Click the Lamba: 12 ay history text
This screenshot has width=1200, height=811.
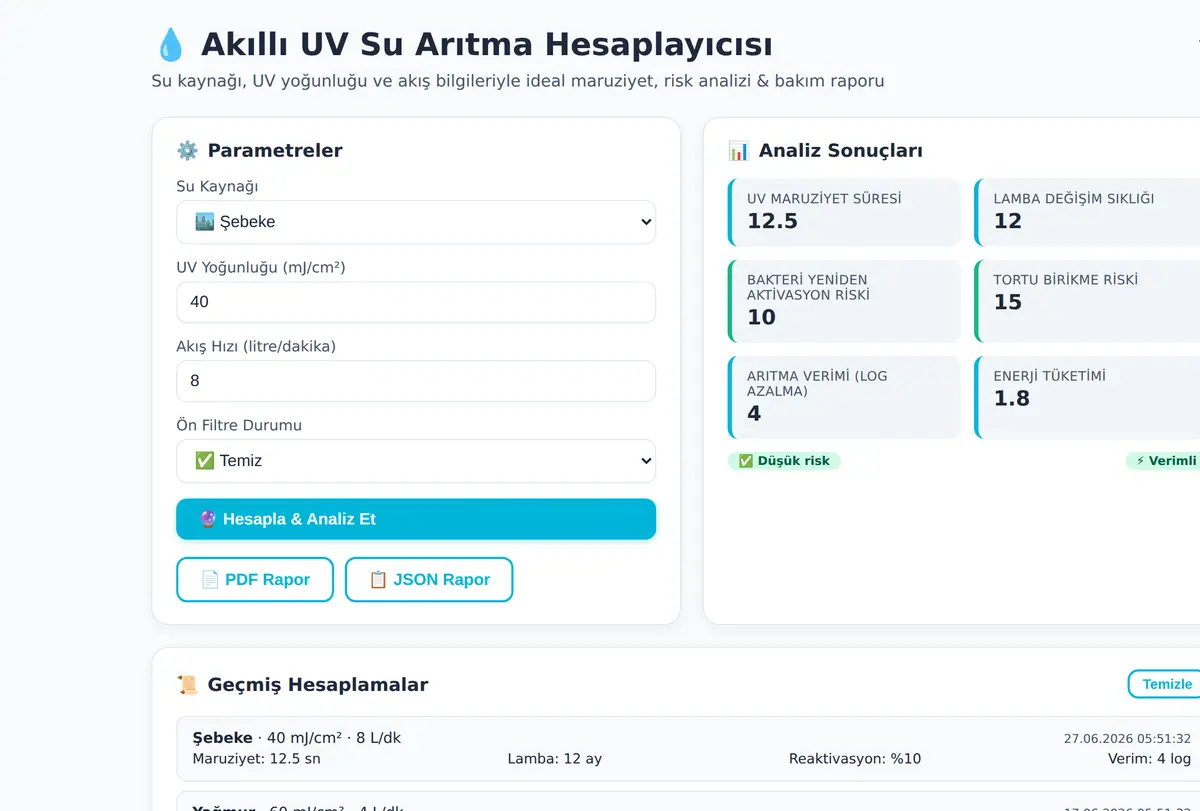(x=555, y=759)
